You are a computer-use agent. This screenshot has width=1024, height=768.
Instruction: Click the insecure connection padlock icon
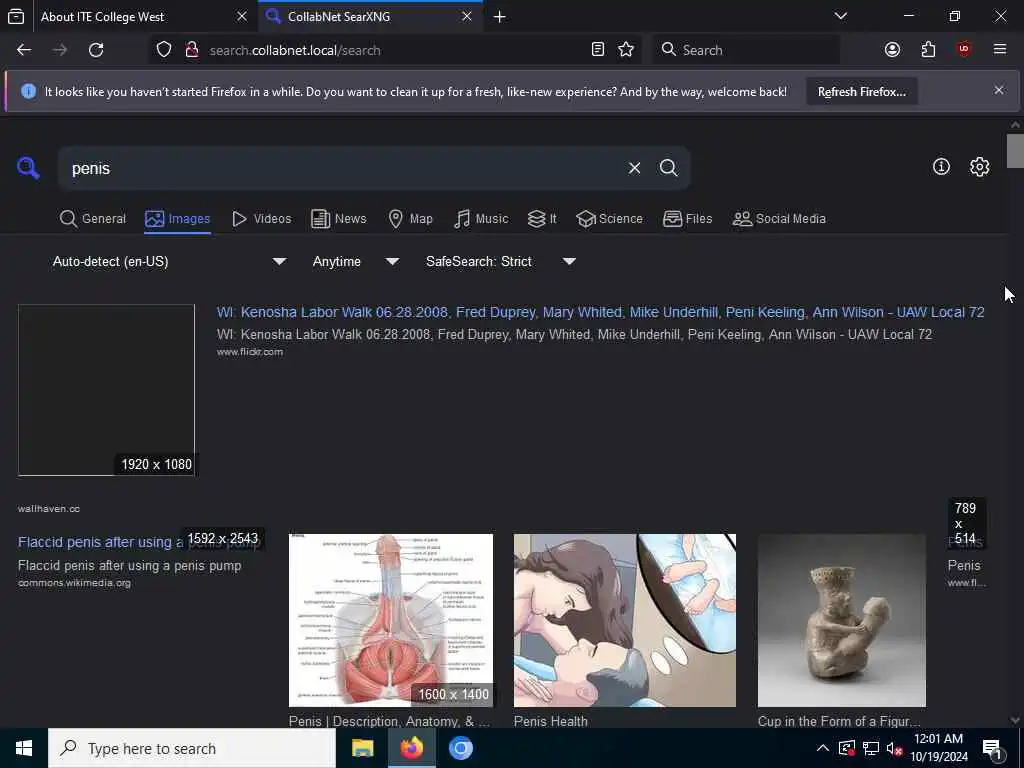[x=192, y=50]
